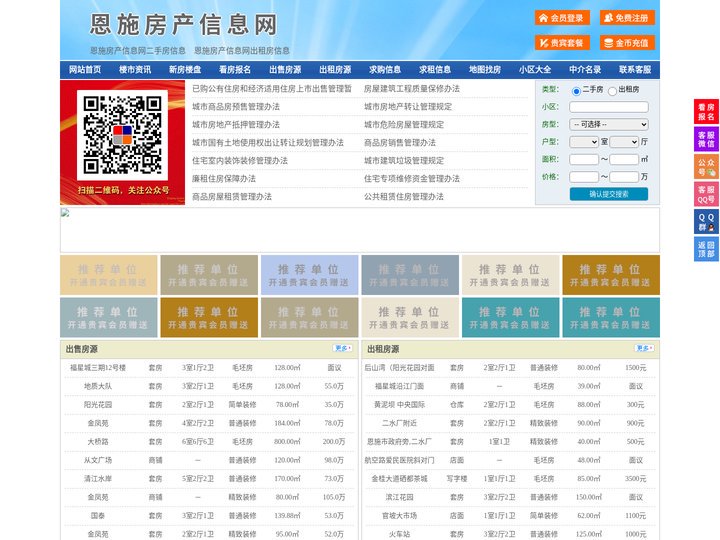The image size is (720, 540).
Task: Open the 中介名录 menu item
Action: [585, 70]
